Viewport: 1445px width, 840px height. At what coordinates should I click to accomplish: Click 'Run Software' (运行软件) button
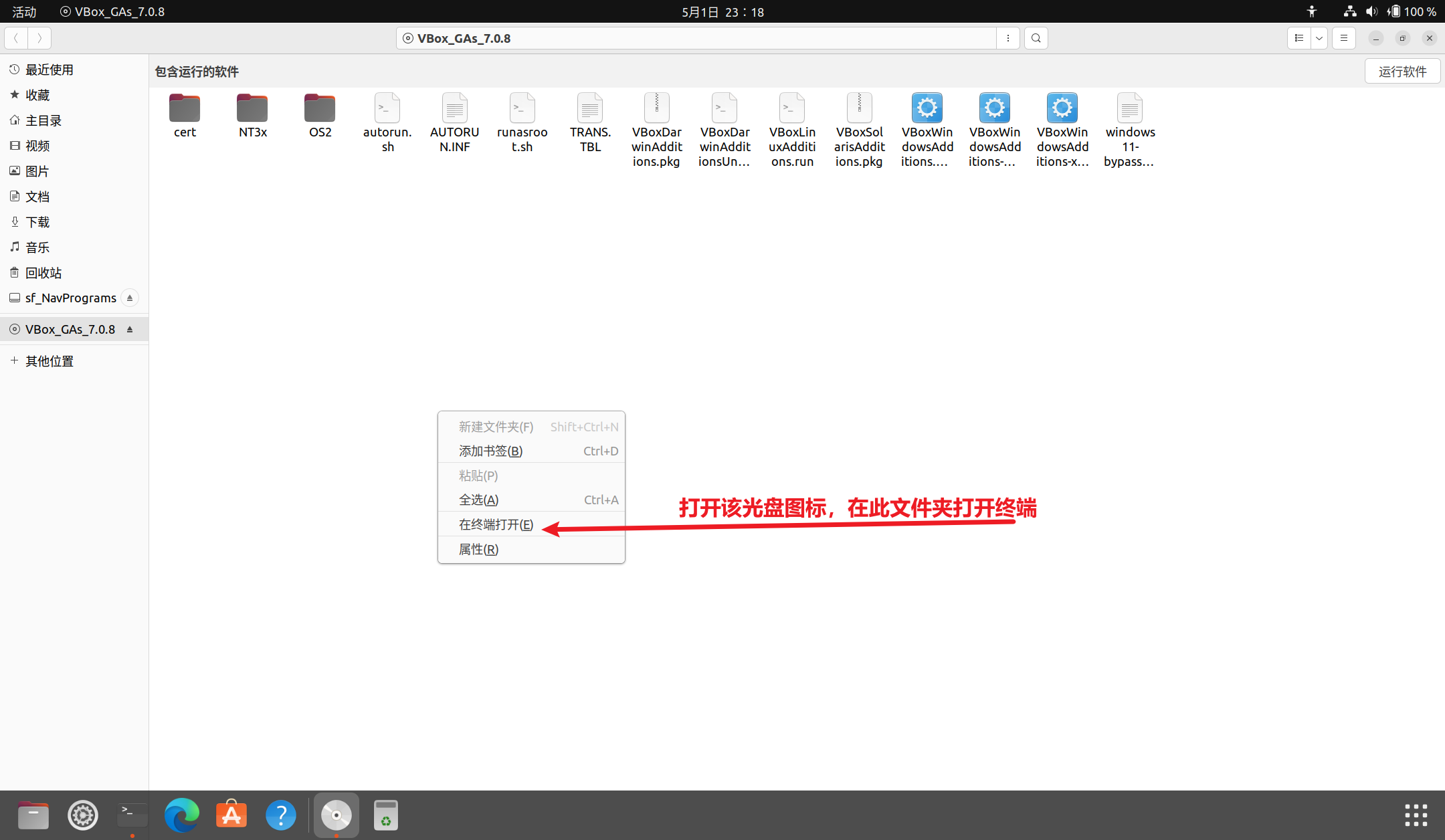[1402, 72]
